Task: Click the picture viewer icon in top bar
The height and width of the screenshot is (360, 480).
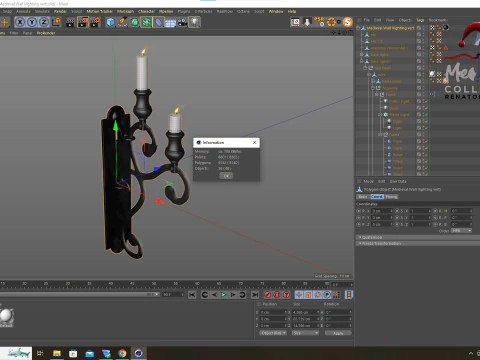Action: [x=295, y=22]
